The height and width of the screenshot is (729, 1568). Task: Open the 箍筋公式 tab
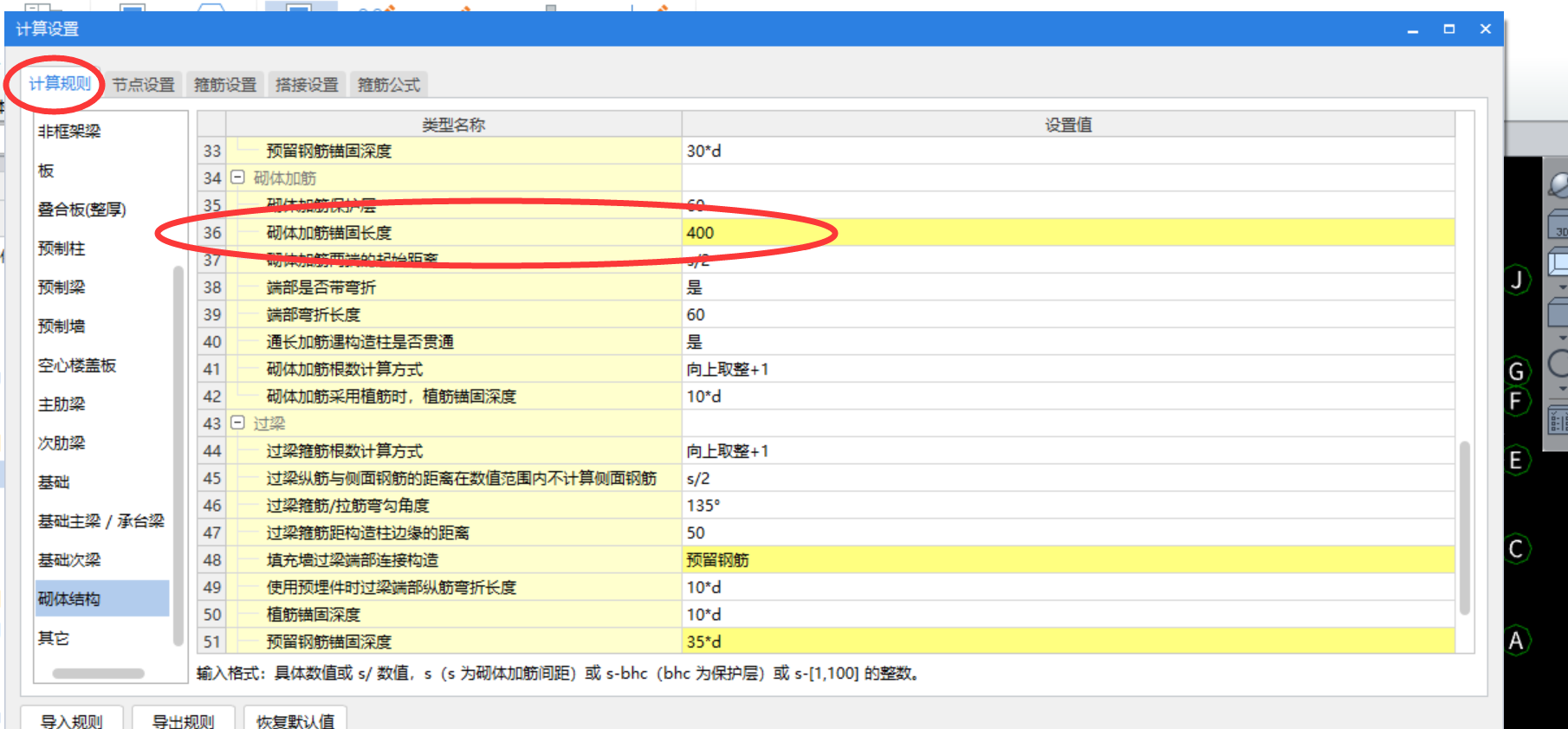389,84
